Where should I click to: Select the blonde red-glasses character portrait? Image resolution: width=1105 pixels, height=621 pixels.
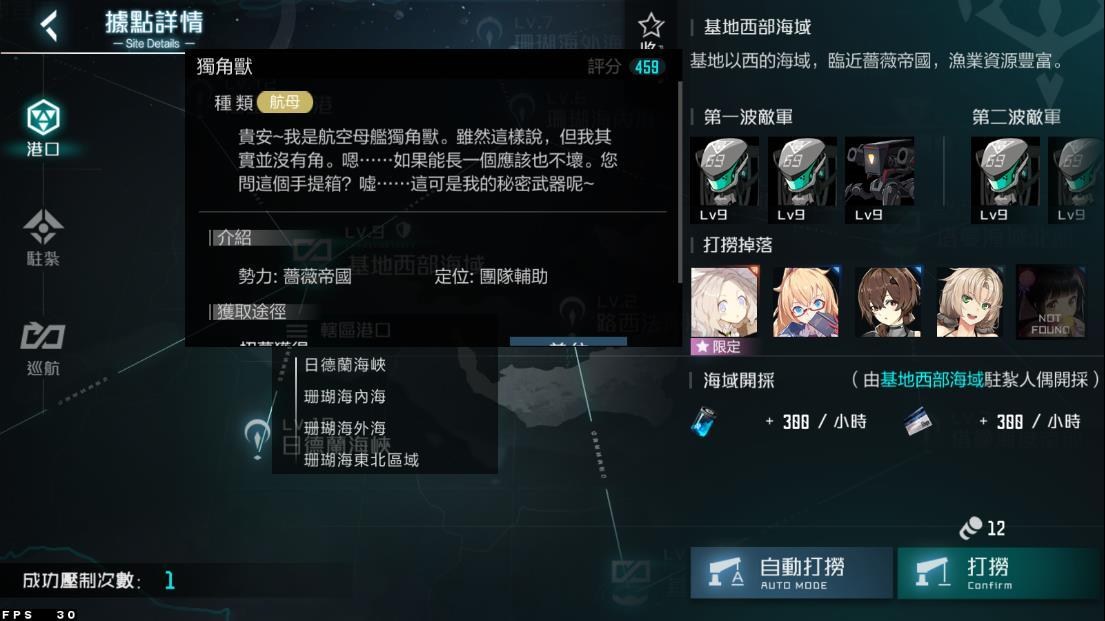(x=806, y=302)
